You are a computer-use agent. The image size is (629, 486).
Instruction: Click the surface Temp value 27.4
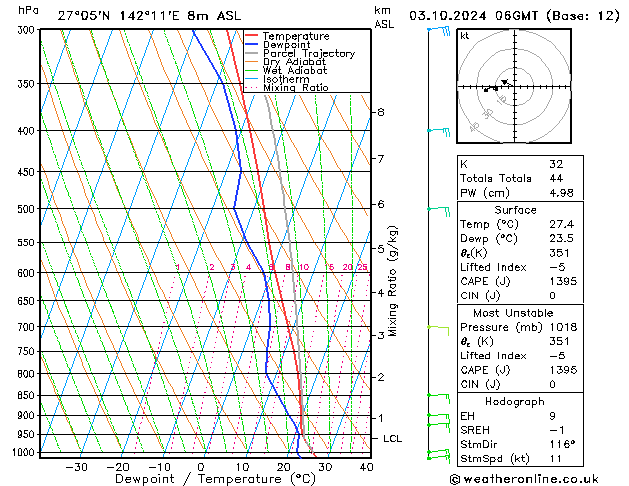coord(562,225)
